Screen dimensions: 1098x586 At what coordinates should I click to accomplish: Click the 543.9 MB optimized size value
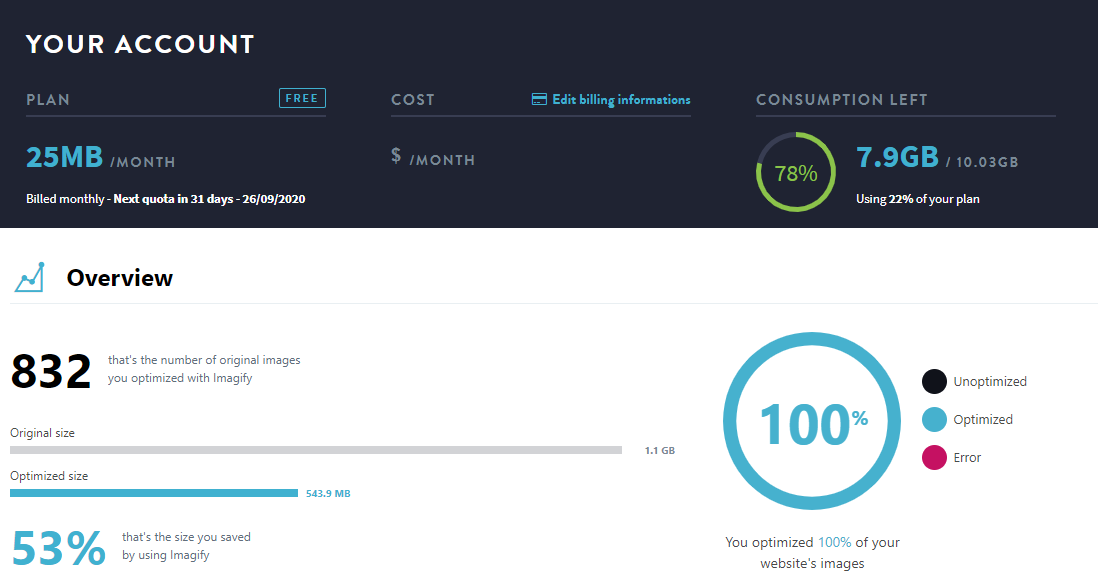pyautogui.click(x=328, y=493)
